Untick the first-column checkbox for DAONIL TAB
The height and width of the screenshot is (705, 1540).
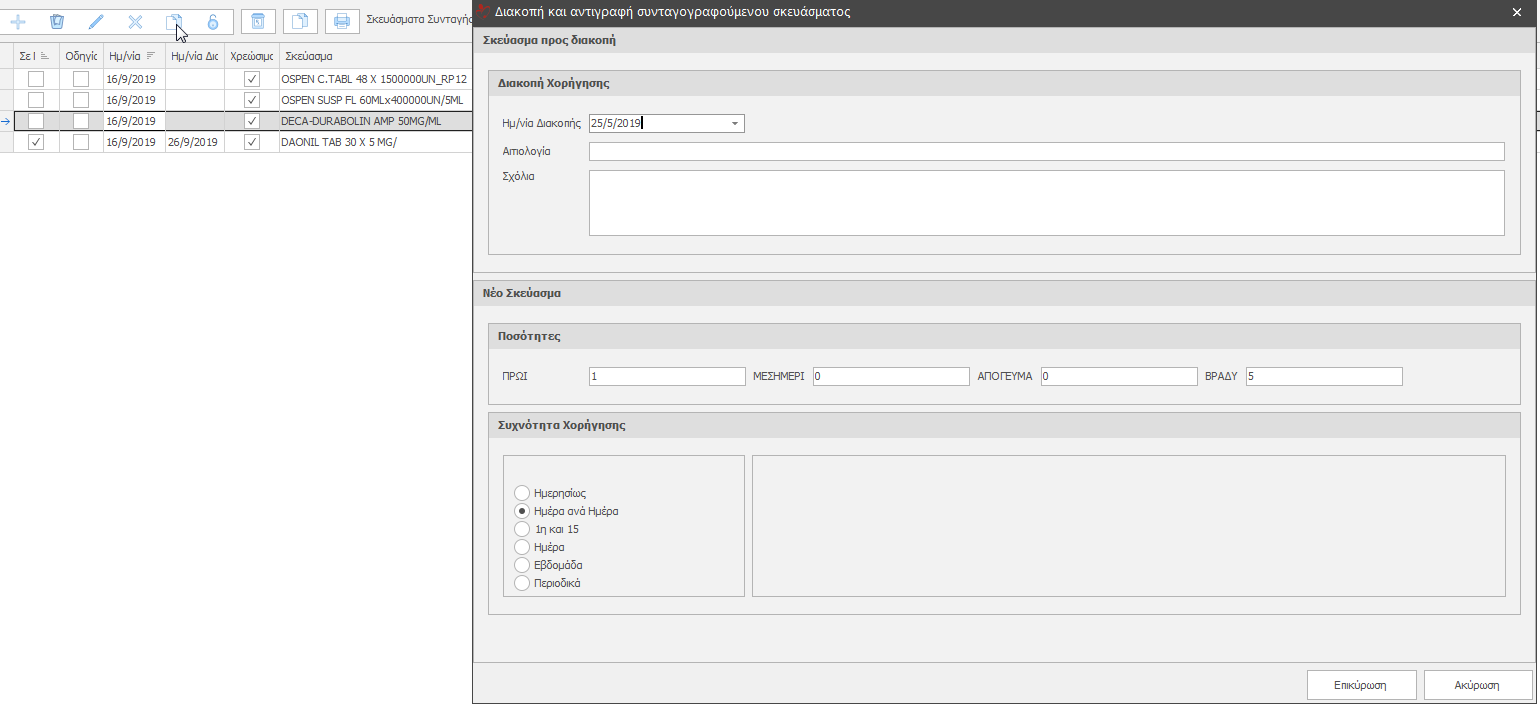pos(36,142)
